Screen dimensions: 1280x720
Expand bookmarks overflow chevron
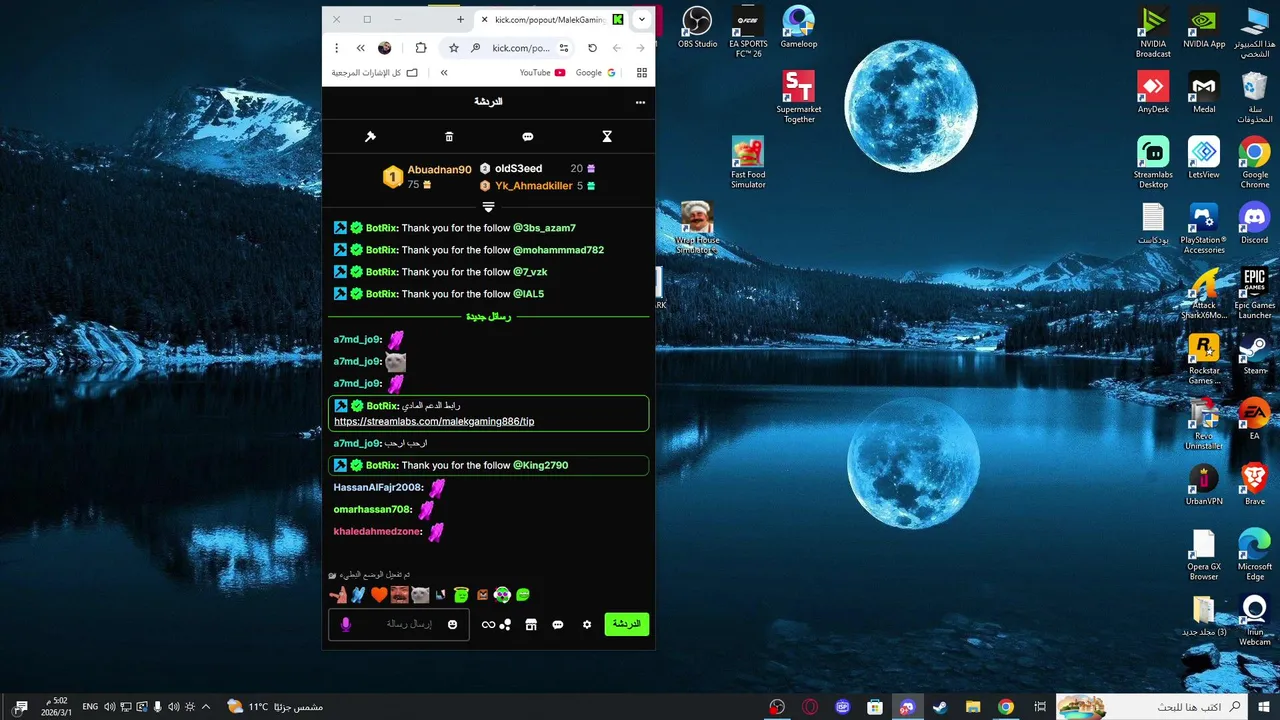pos(444,73)
